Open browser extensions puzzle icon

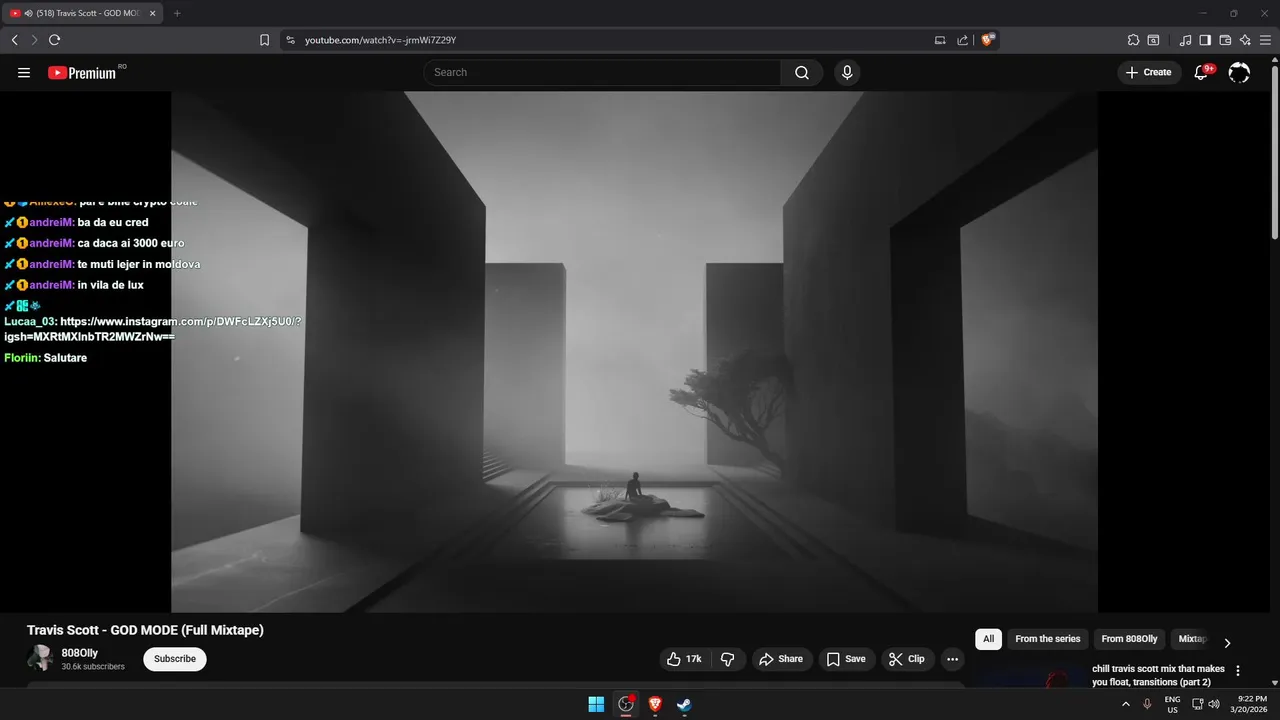point(1133,40)
